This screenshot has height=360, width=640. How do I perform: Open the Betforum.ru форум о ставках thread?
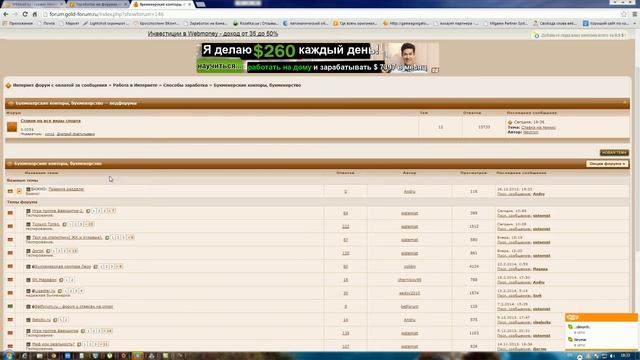(x=73, y=307)
